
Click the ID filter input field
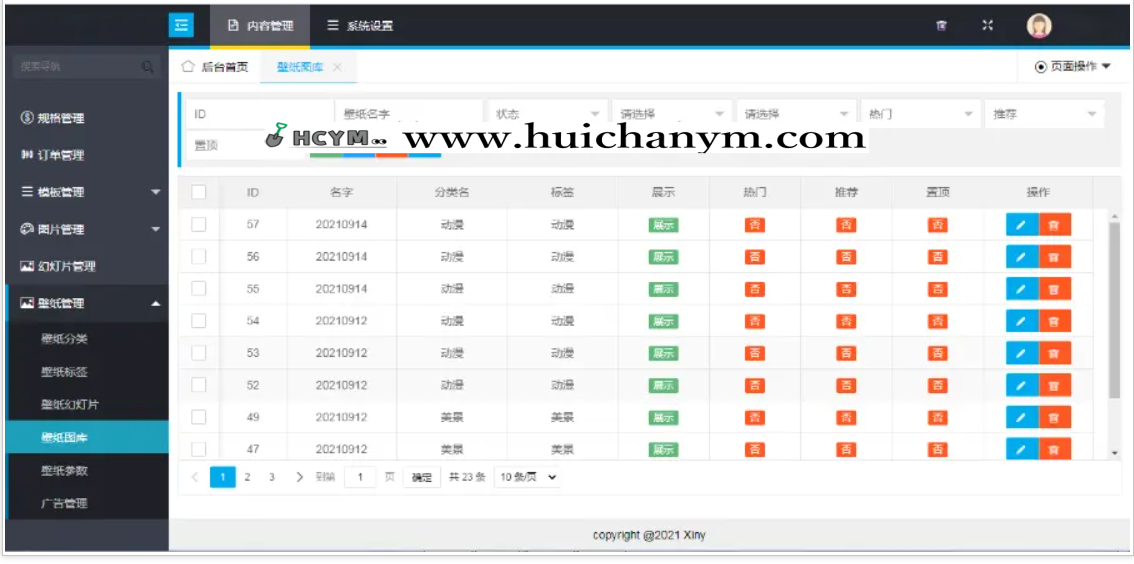(x=259, y=114)
